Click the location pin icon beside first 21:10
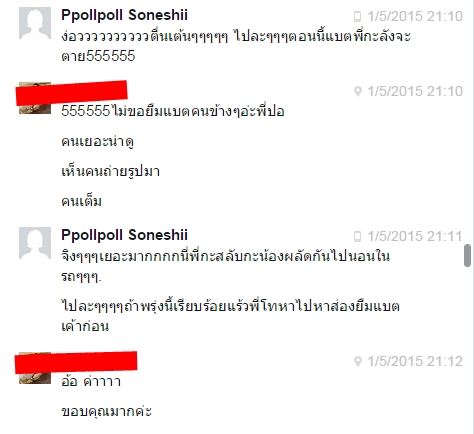Image resolution: width=474 pixels, height=434 pixels. 358,91
